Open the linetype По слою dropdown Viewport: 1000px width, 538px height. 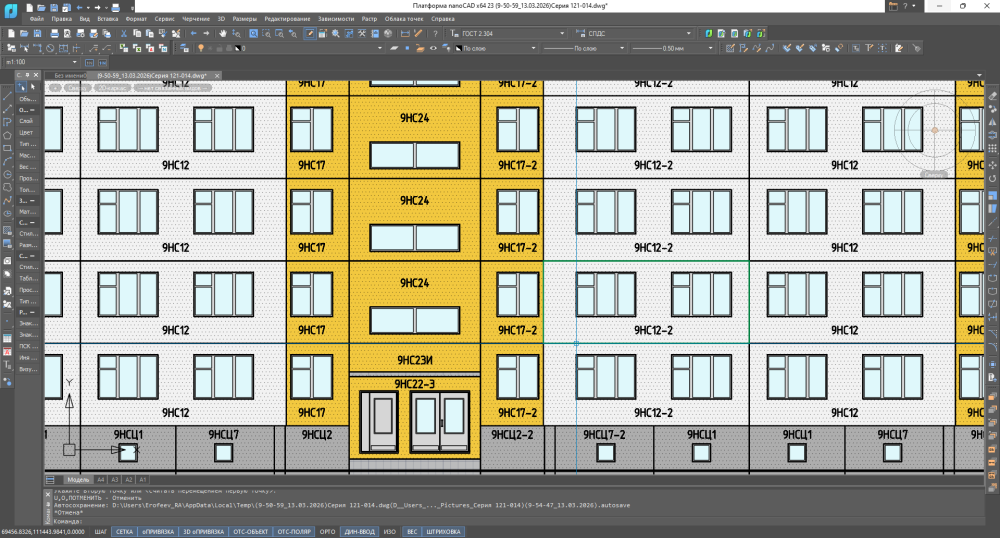pos(622,48)
